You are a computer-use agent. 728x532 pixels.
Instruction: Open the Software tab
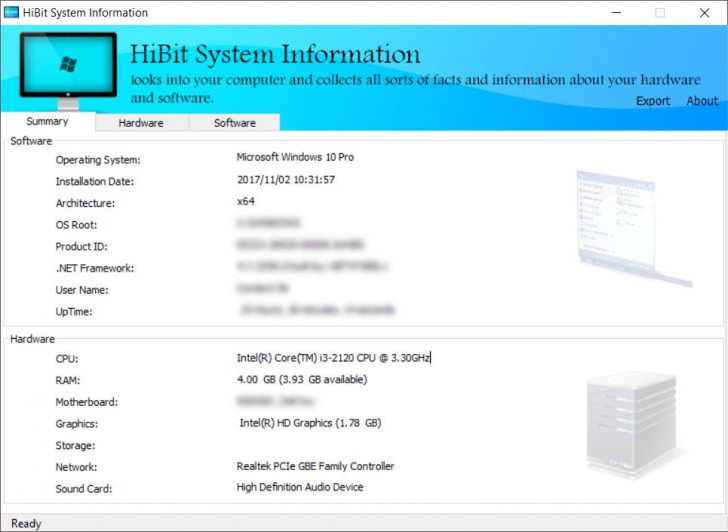(x=235, y=123)
